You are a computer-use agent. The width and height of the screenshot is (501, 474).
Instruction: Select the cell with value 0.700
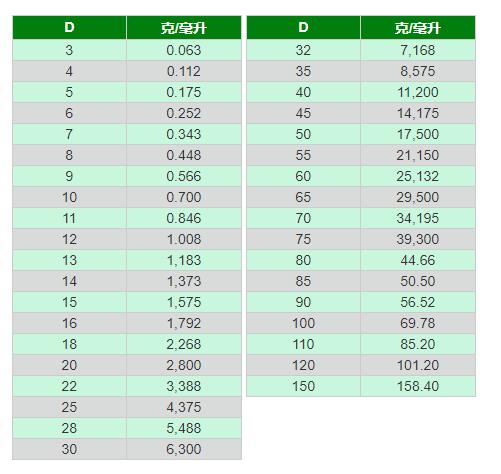click(184, 197)
